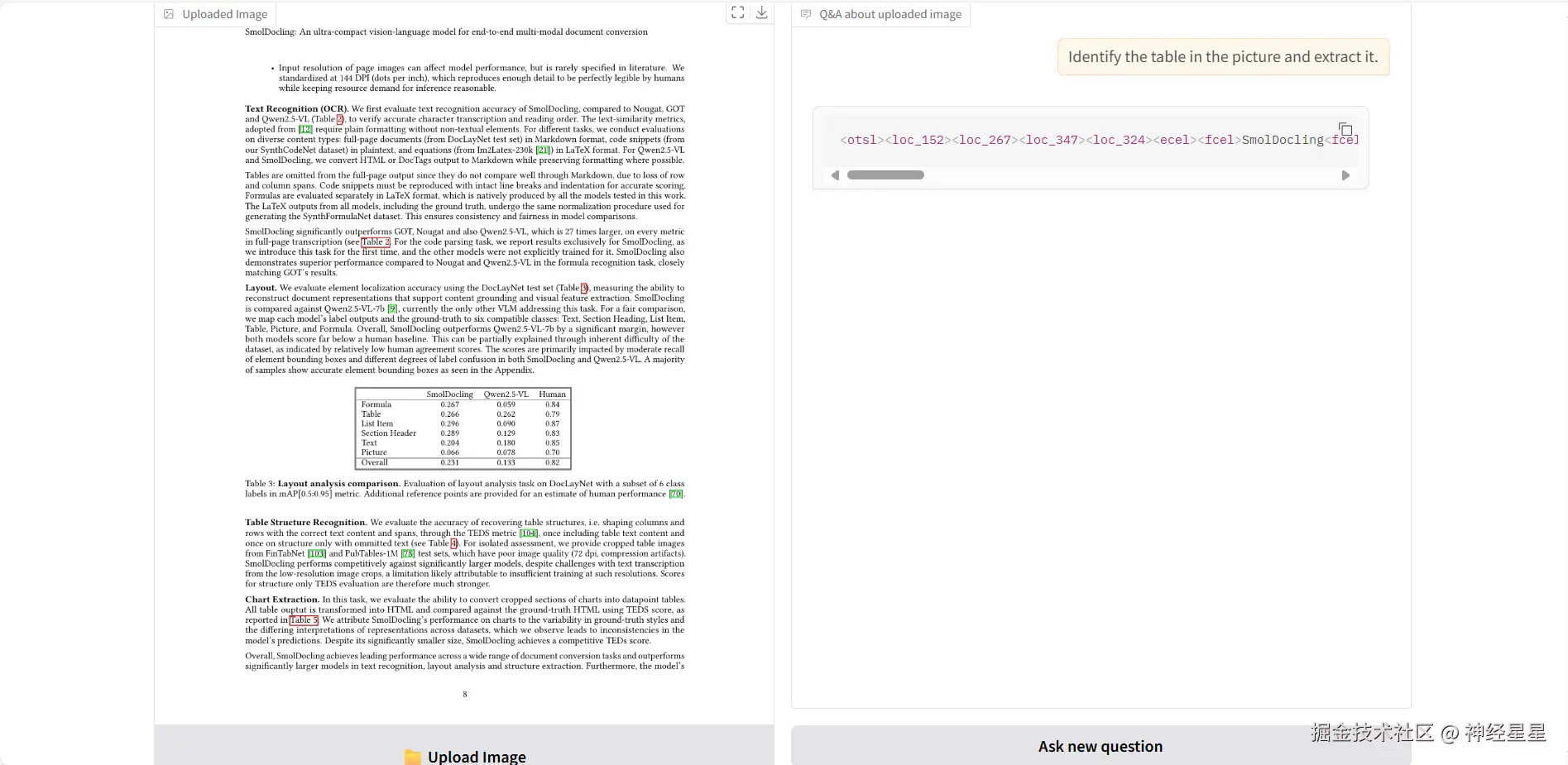Open the uploaded image in fullscreen view
Viewport: 1568px width, 765px height.
pos(737,12)
